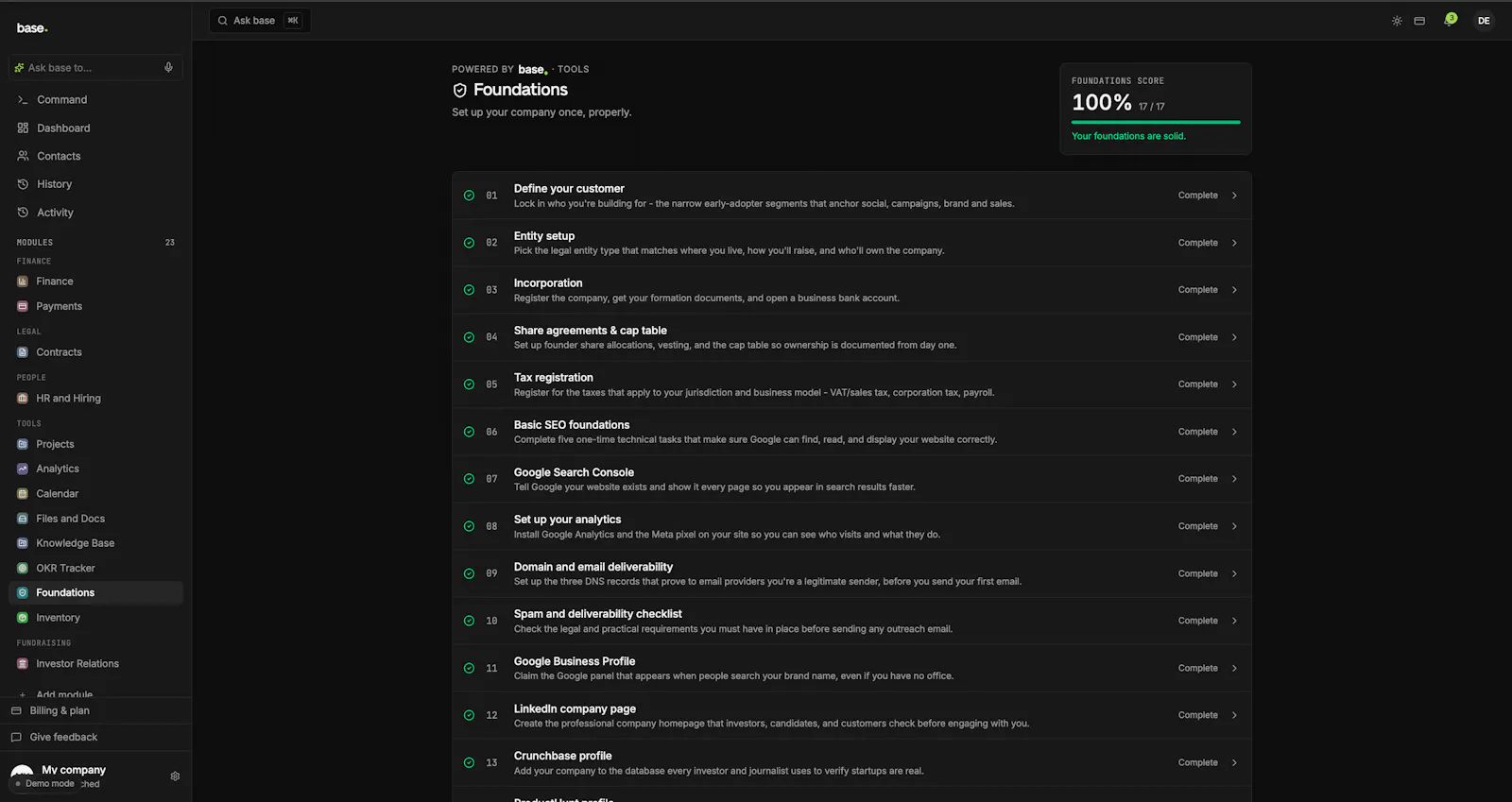Open the DE user avatar menu
This screenshot has height=802, width=1512.
1484,21
